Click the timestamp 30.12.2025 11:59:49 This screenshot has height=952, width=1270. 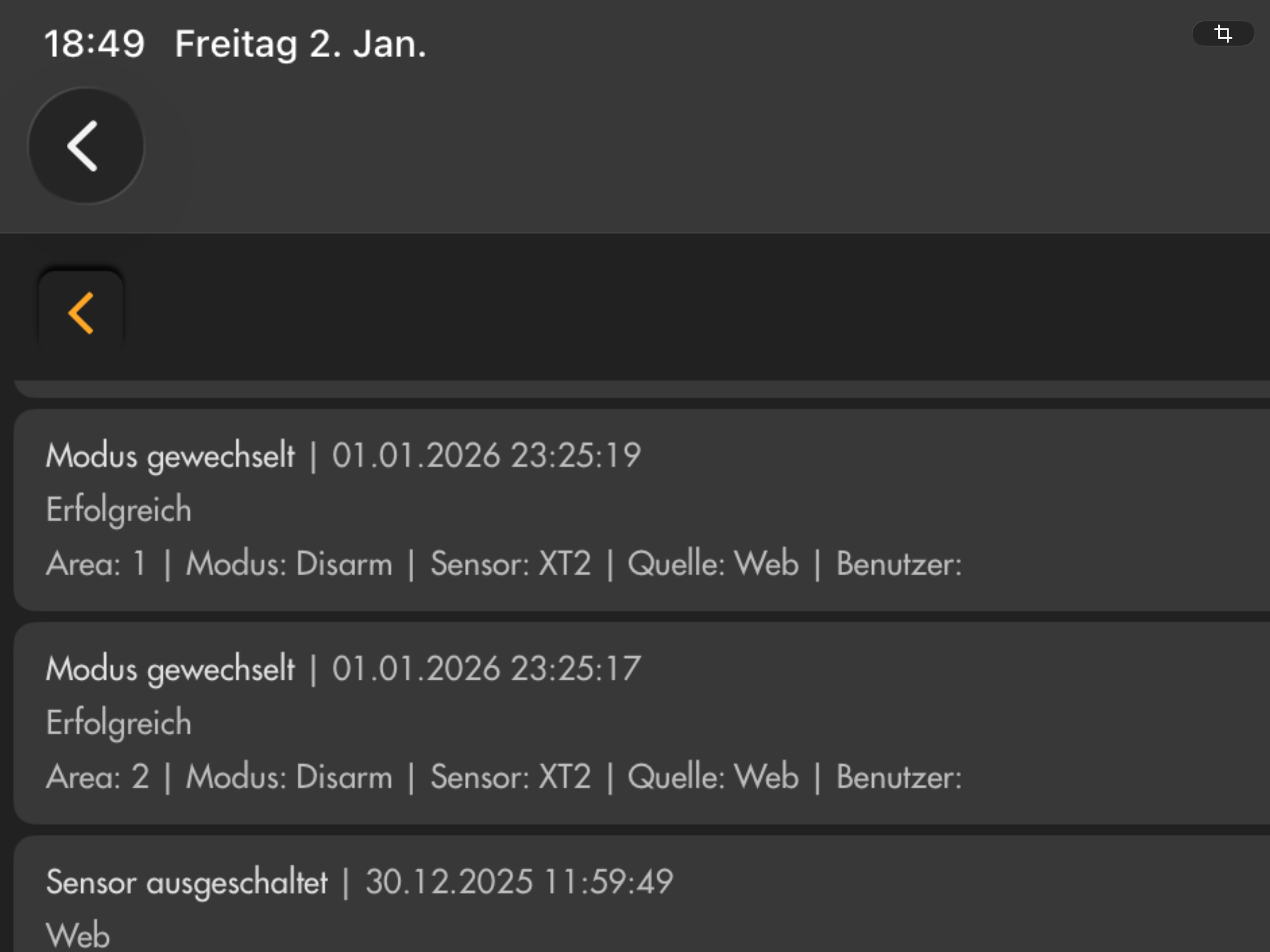(519, 882)
